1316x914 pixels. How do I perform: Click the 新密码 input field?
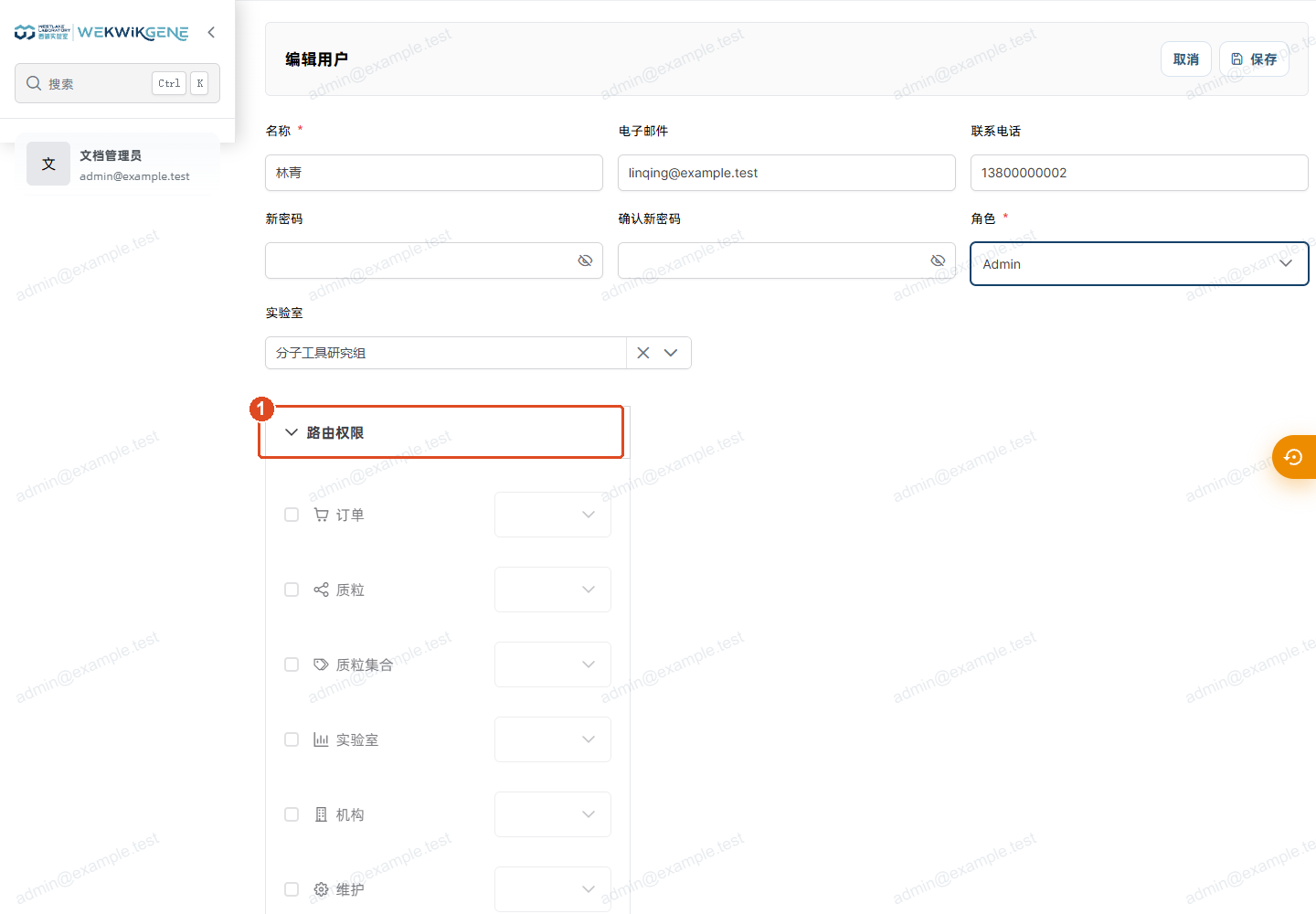(x=434, y=260)
